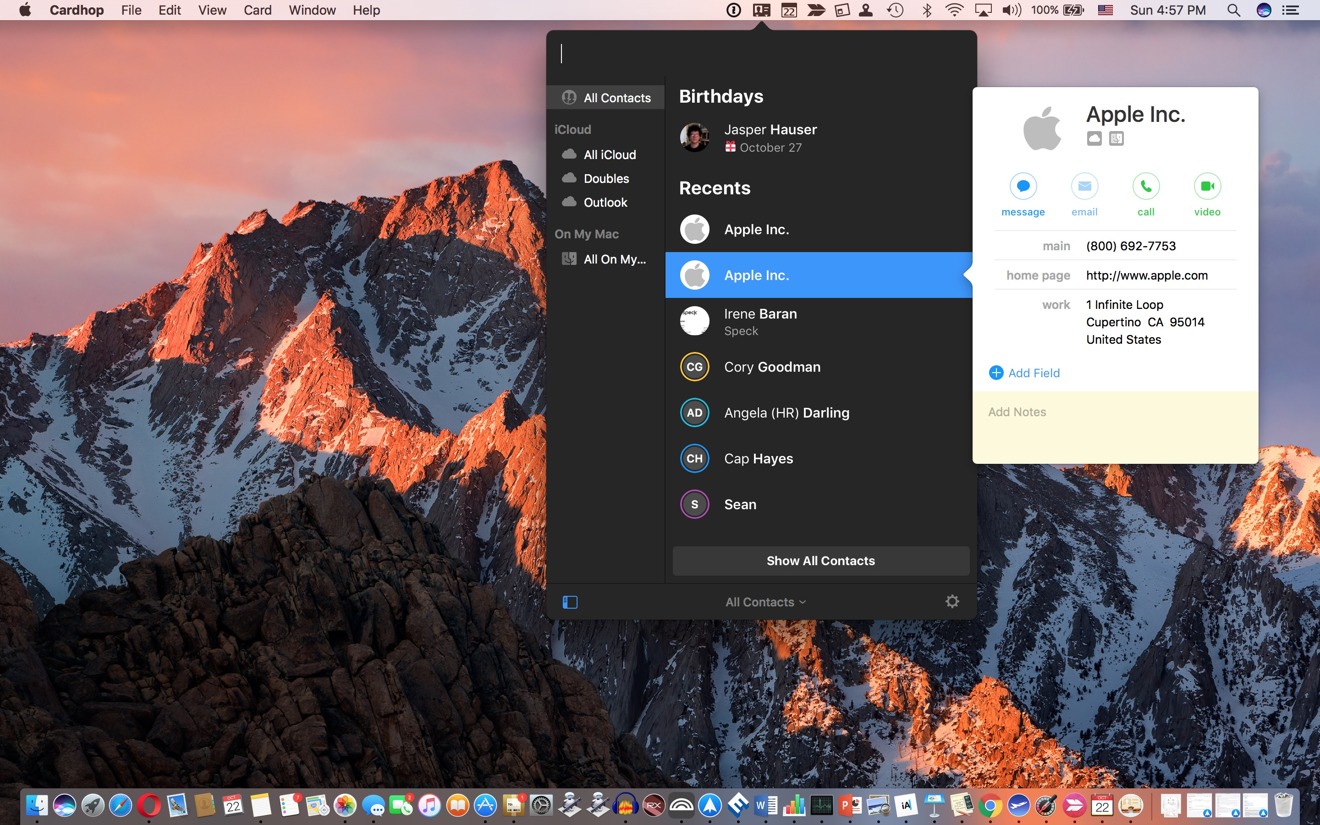Click the AirPlay display icon in menu bar
The image size is (1320, 825).
pos(983,10)
